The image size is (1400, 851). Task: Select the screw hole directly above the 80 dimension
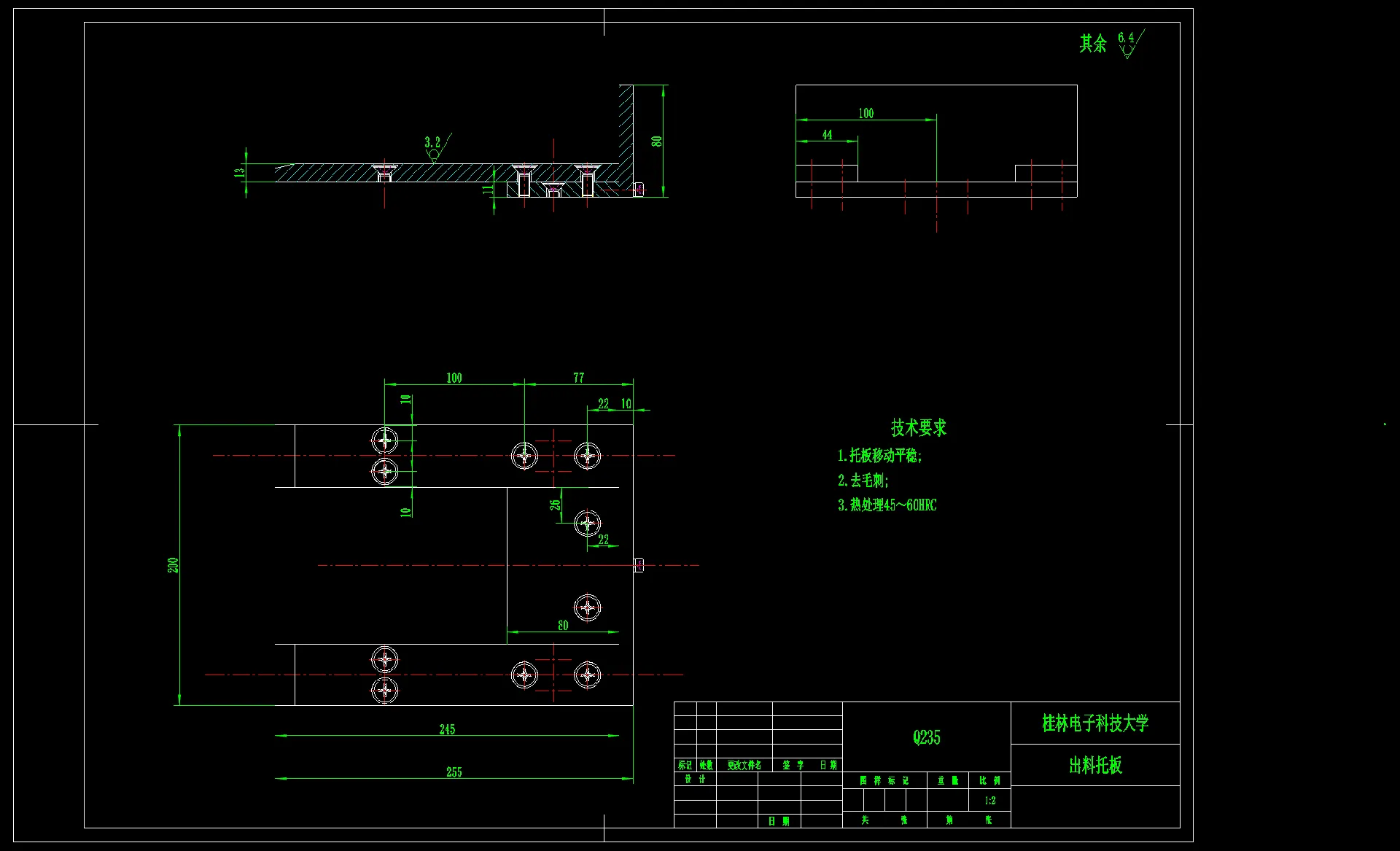point(587,607)
